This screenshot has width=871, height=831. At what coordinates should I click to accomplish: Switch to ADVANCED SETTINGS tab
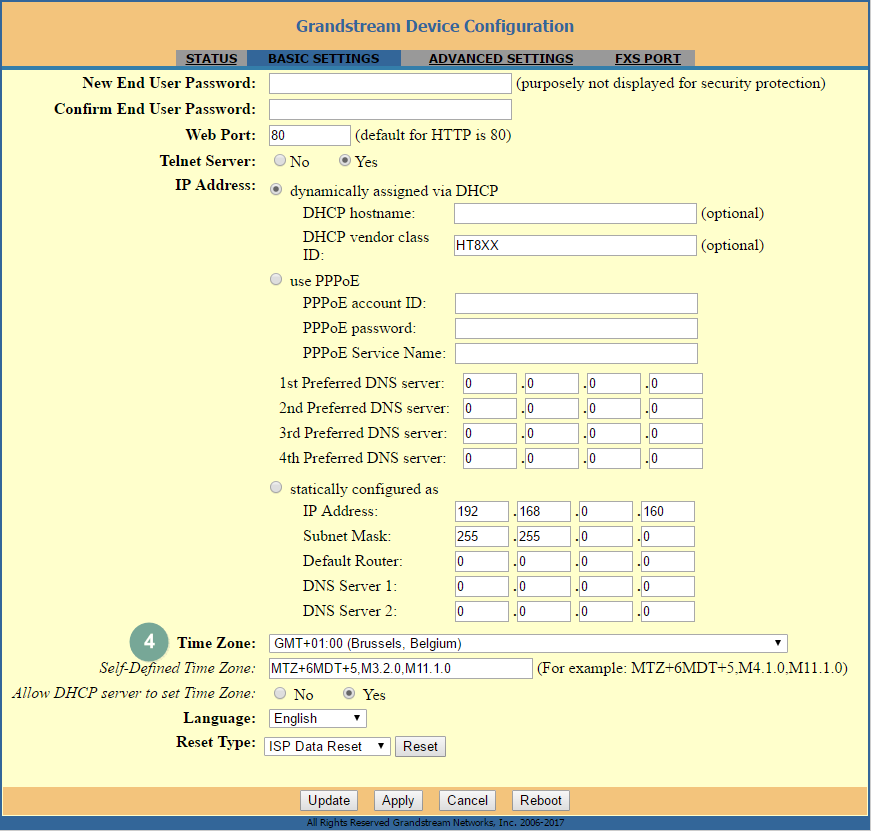[x=501, y=59]
